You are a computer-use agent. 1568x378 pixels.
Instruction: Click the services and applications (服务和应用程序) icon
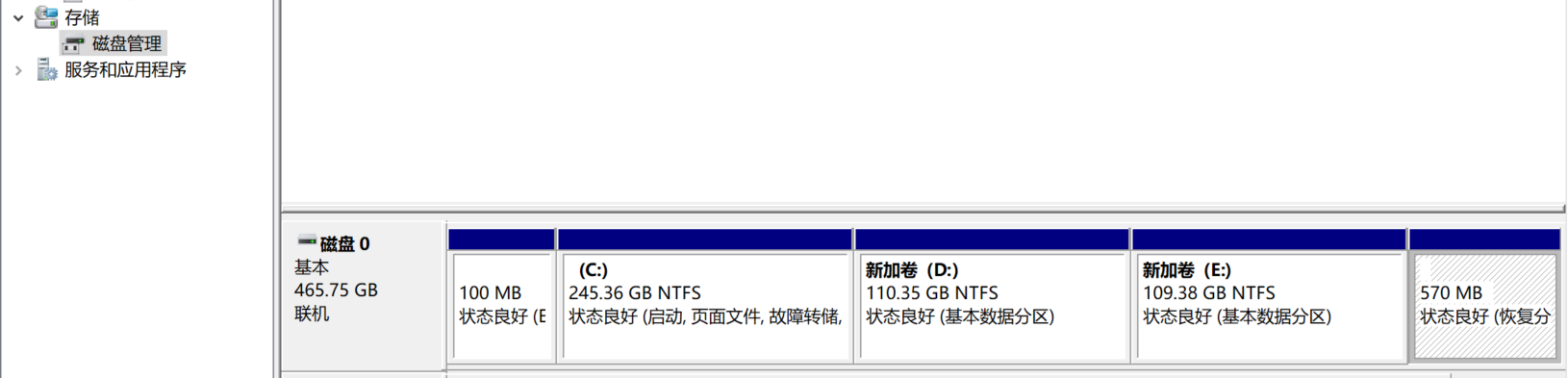46,69
